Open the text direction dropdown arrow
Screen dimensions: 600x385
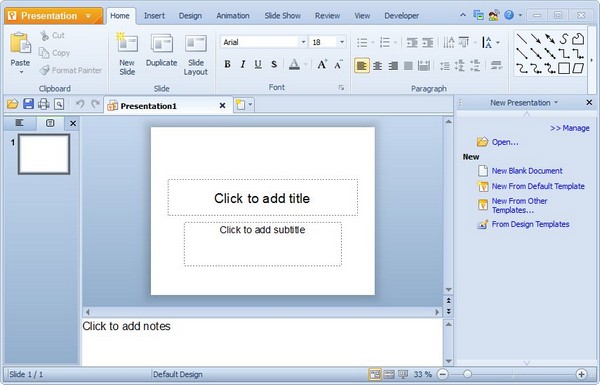click(x=498, y=42)
